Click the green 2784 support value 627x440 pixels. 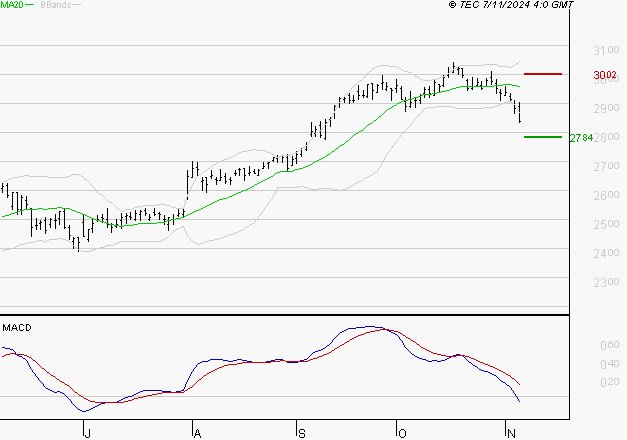click(x=581, y=138)
